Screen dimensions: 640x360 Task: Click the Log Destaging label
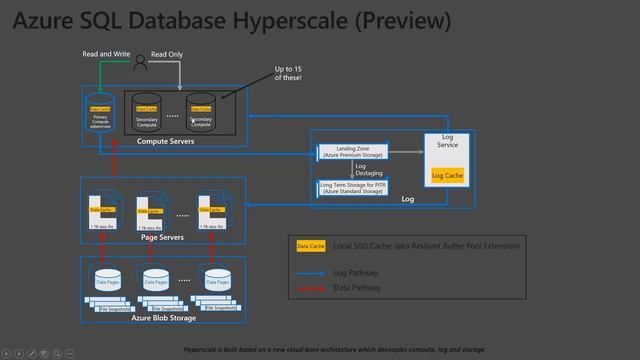pos(369,169)
